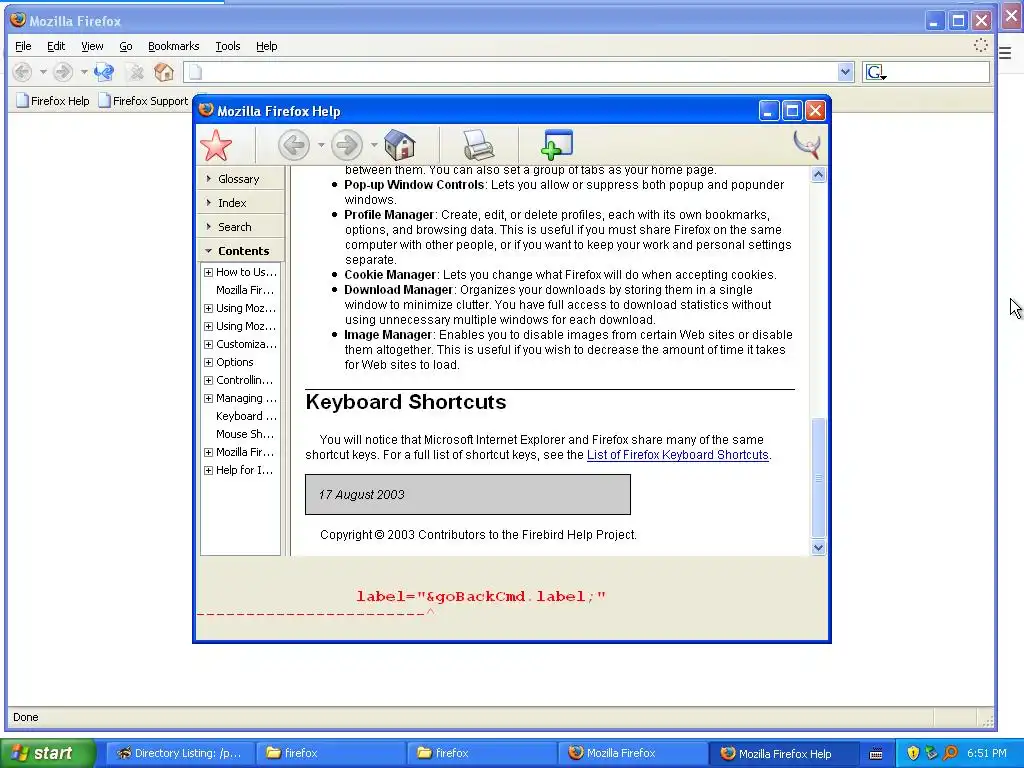Image resolution: width=1024 pixels, height=768 pixels.
Task: Click Back in the main Firefox window
Action: click(x=23, y=72)
